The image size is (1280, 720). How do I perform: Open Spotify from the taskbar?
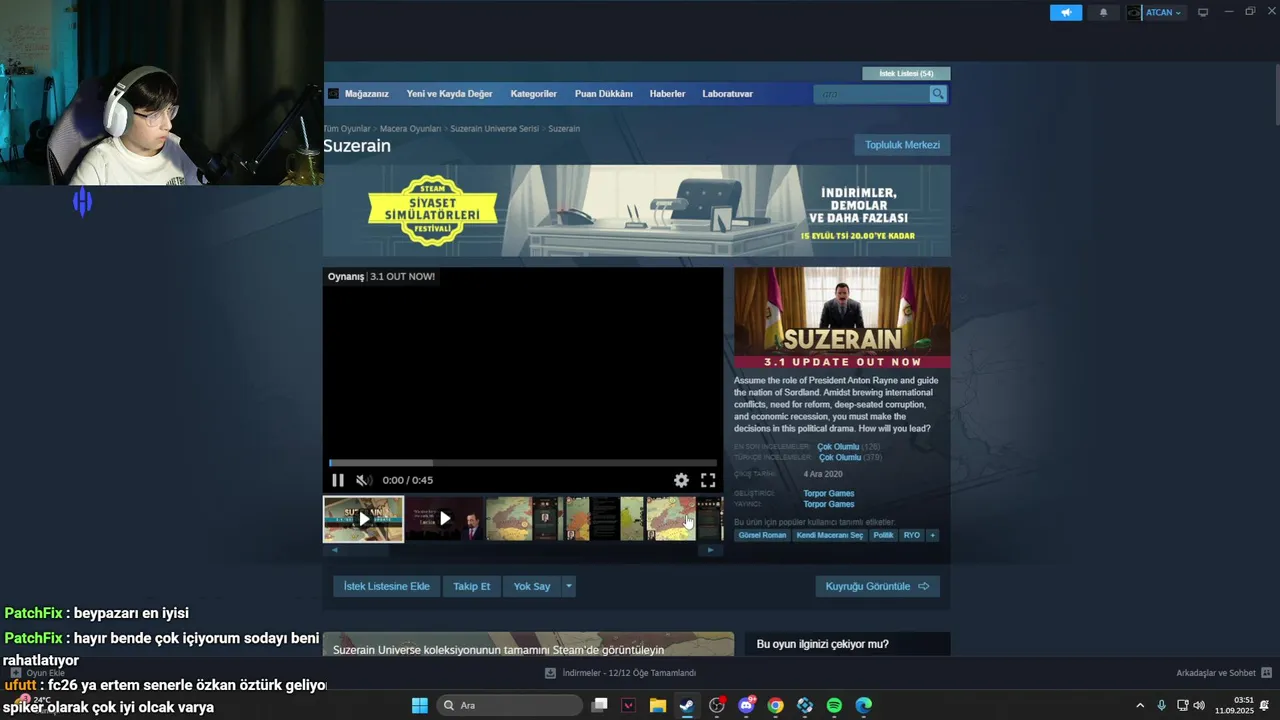(834, 705)
